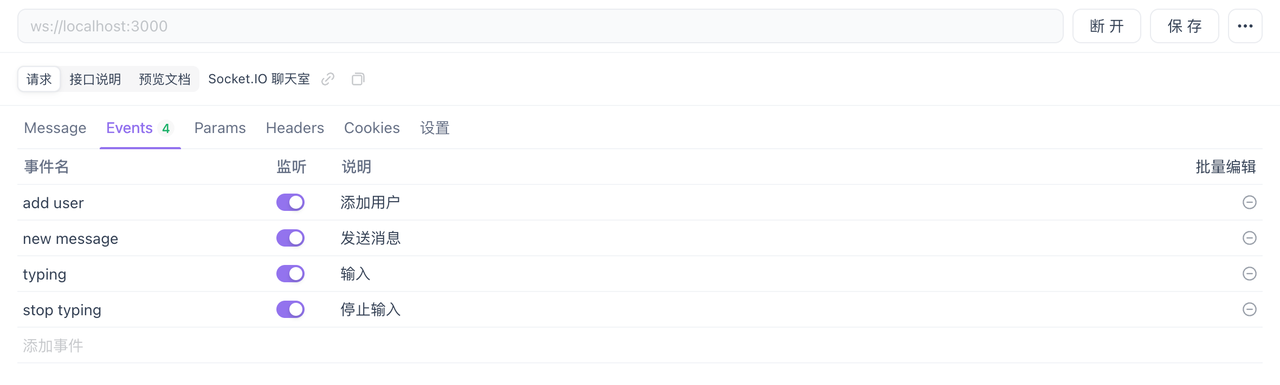Viewport: 1280px width, 385px height.
Task: Toggle listening for add user event
Action: tap(290, 202)
